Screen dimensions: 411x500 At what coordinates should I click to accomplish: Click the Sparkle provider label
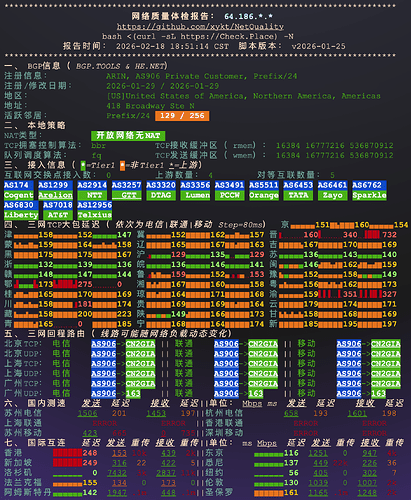(x=369, y=195)
